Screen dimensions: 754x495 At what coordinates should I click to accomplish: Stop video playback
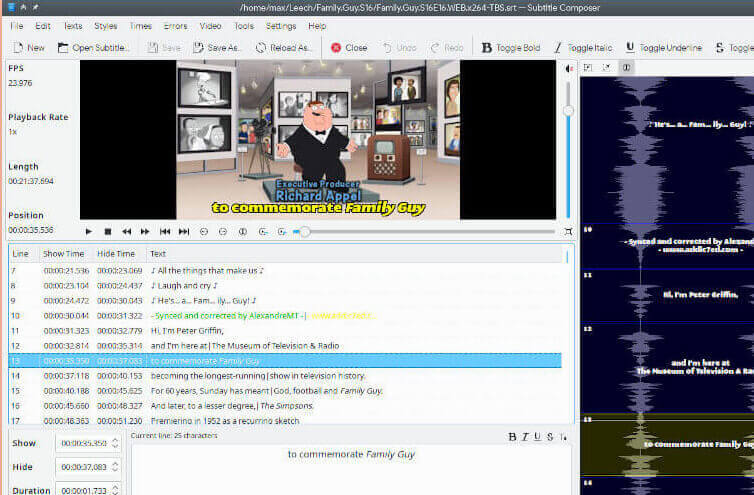pyautogui.click(x=108, y=231)
